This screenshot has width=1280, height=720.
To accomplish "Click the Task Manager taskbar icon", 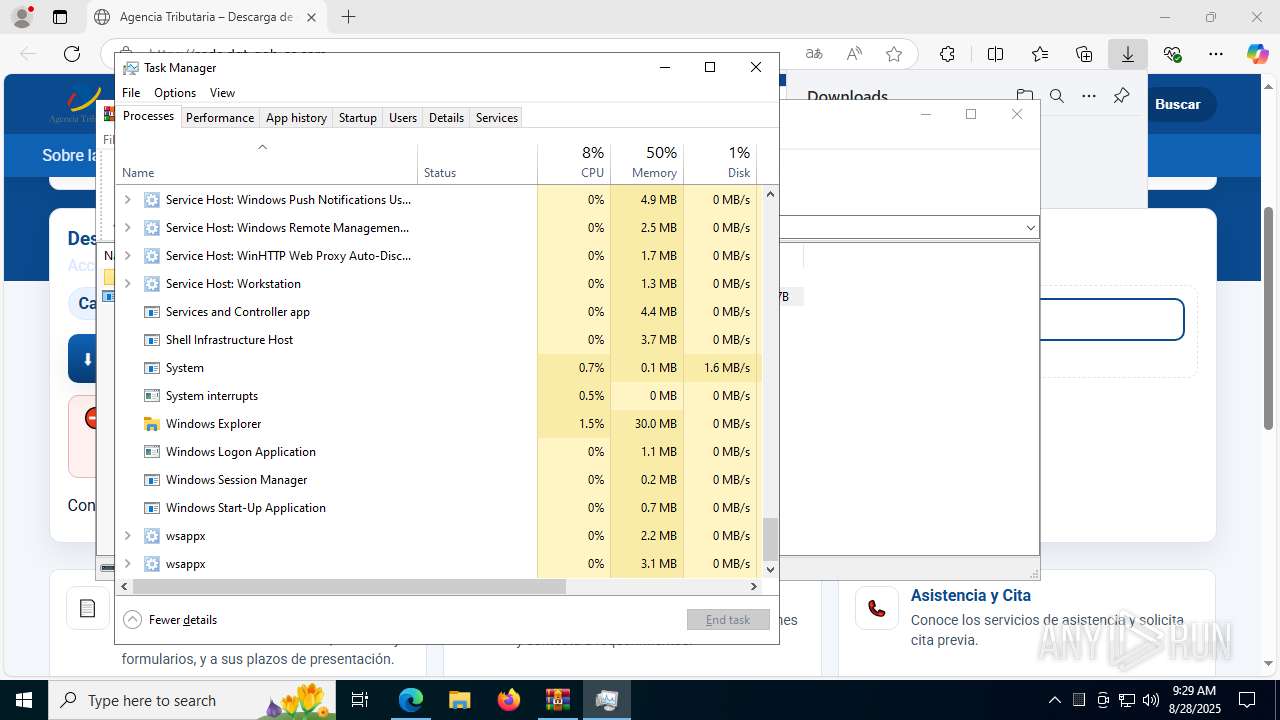I will [x=606, y=700].
